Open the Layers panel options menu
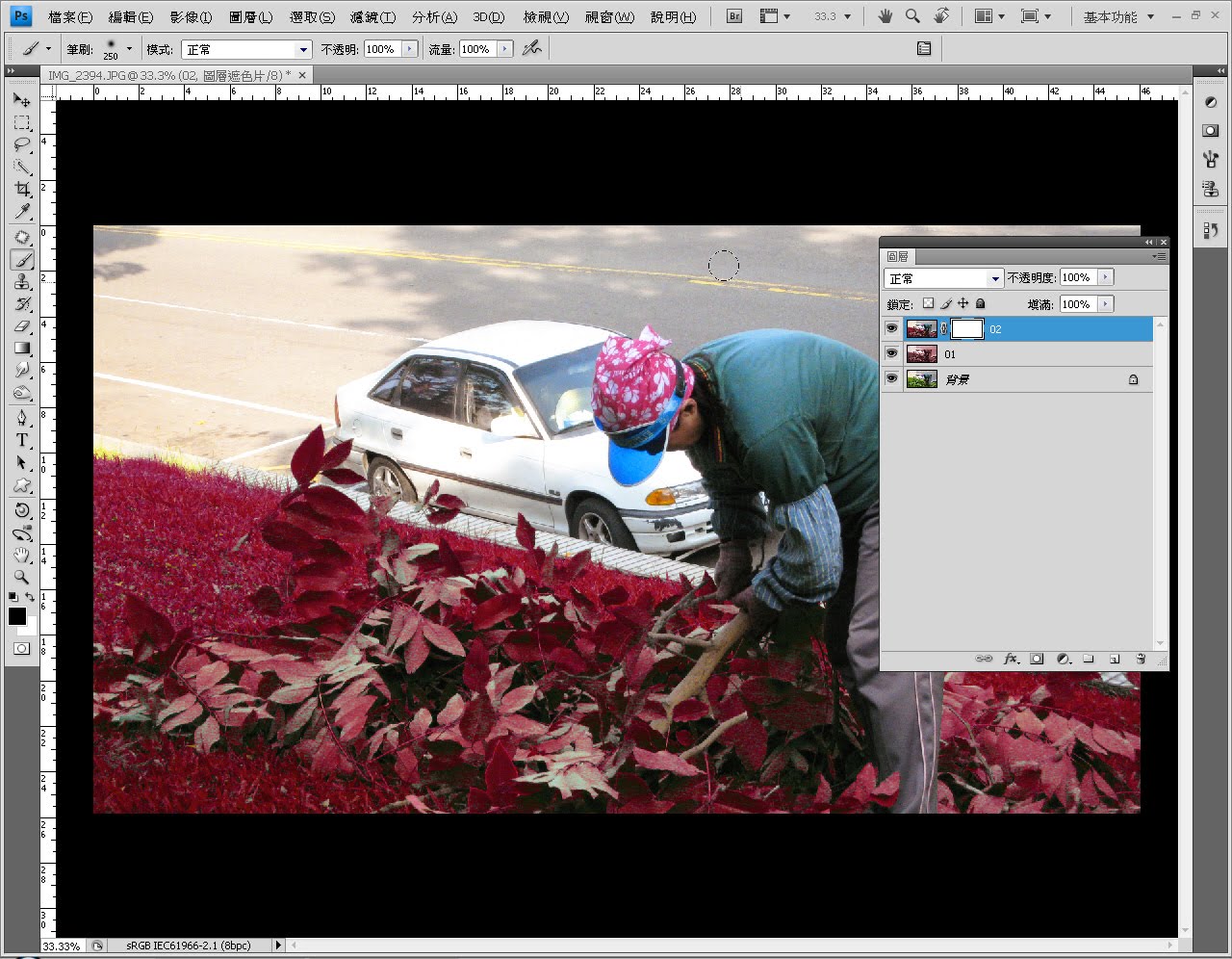The image size is (1232, 959). click(x=1160, y=256)
